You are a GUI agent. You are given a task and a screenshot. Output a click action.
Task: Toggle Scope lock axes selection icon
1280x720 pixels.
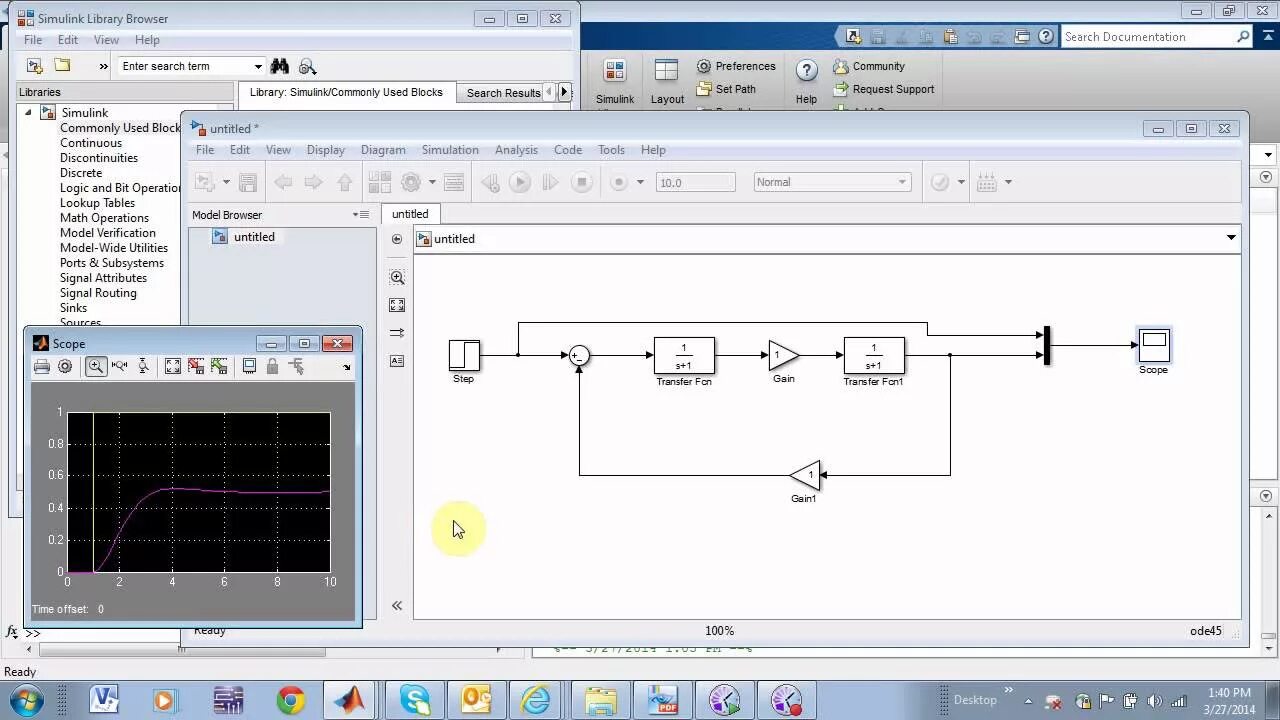tap(272, 367)
